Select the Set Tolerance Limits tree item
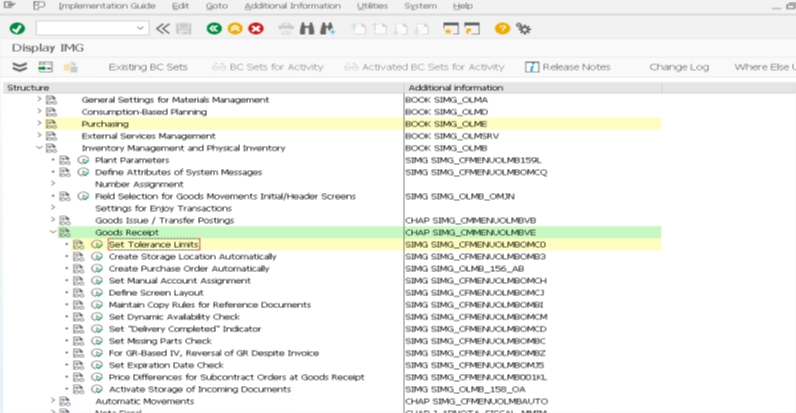 [153, 245]
